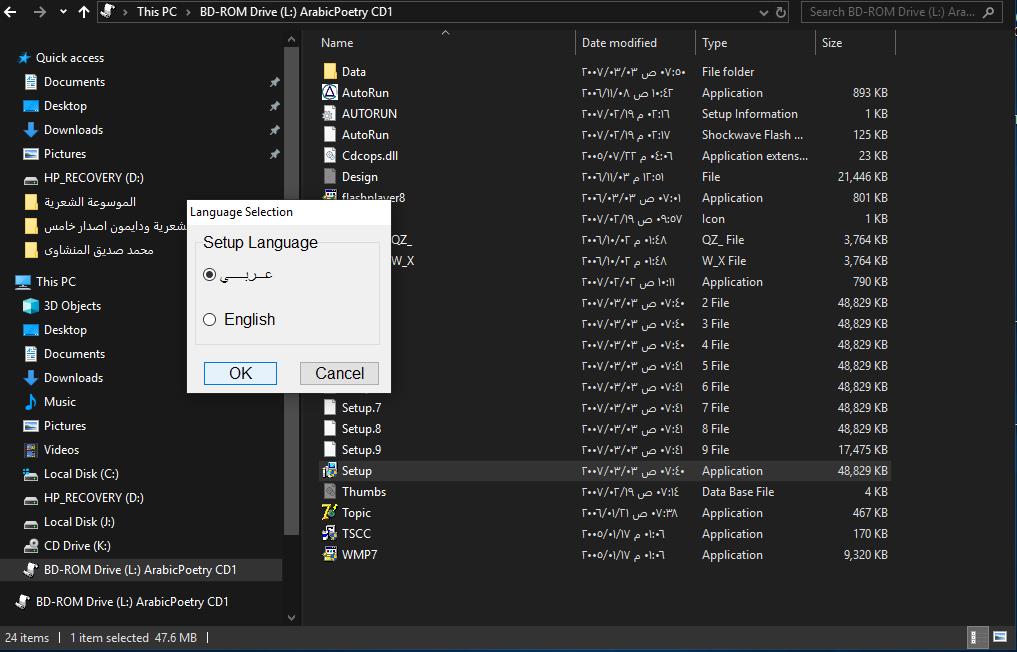Refresh the current folder view
The width and height of the screenshot is (1017, 652).
coord(781,12)
